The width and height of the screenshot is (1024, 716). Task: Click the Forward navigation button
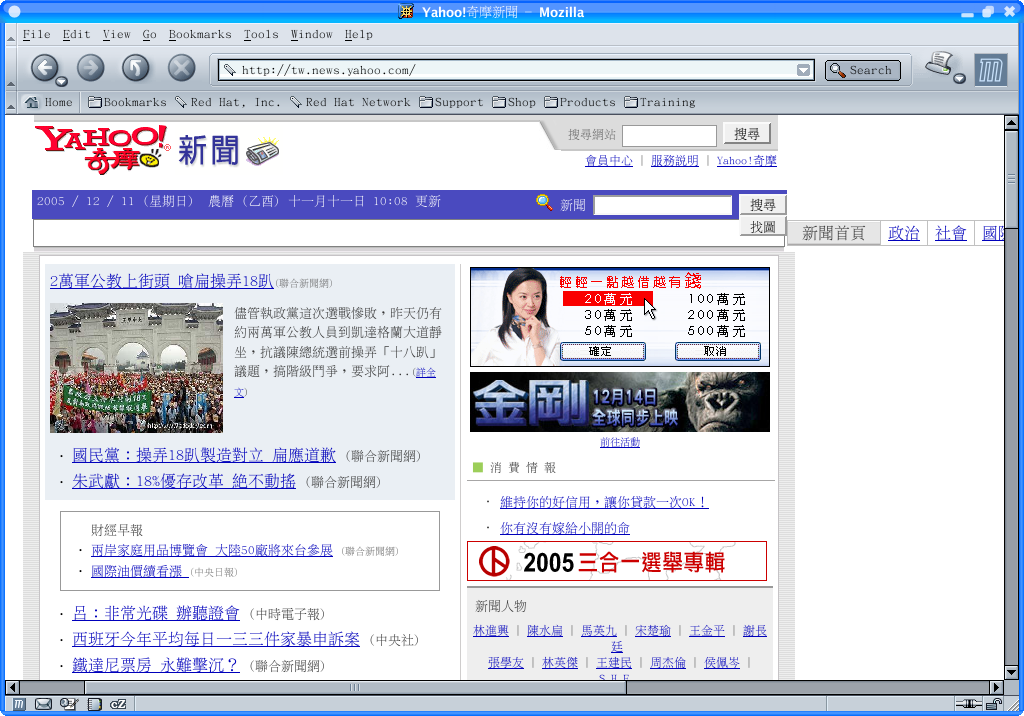tap(91, 68)
